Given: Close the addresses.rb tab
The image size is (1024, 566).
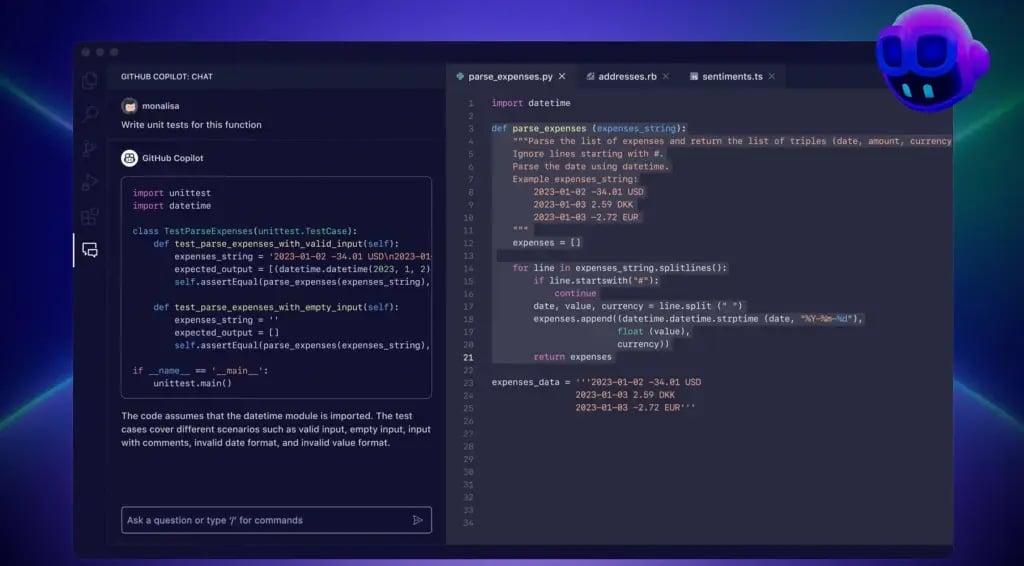Looking at the screenshot, I should point(665,76).
